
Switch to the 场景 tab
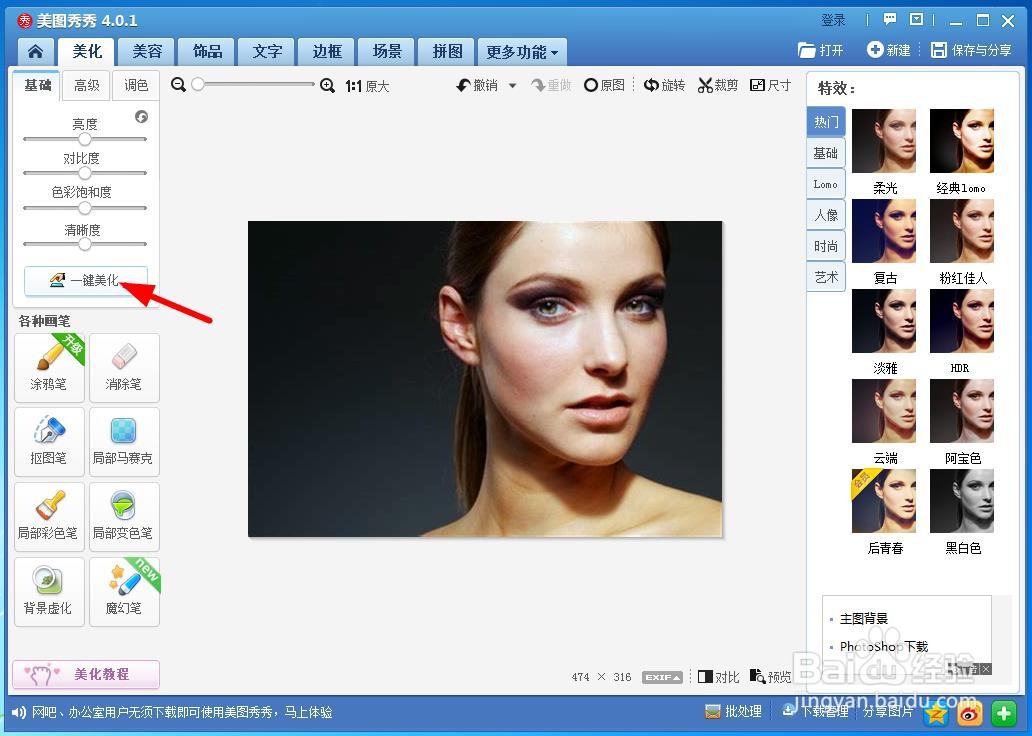click(387, 51)
